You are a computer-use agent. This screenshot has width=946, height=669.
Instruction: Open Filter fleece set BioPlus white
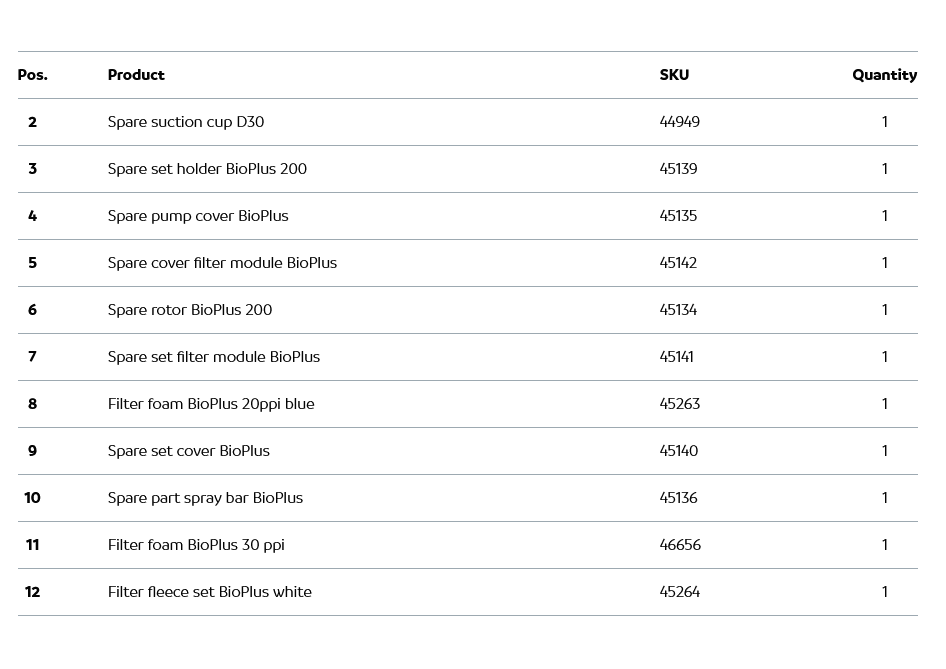coord(210,592)
